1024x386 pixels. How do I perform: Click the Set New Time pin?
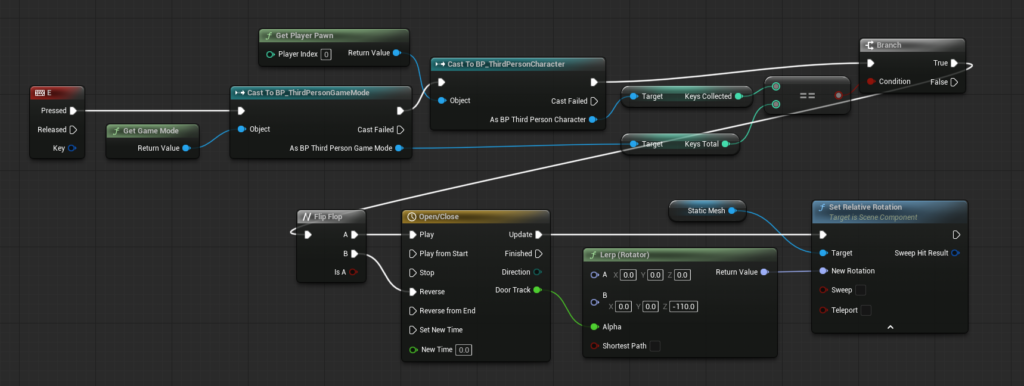413,330
